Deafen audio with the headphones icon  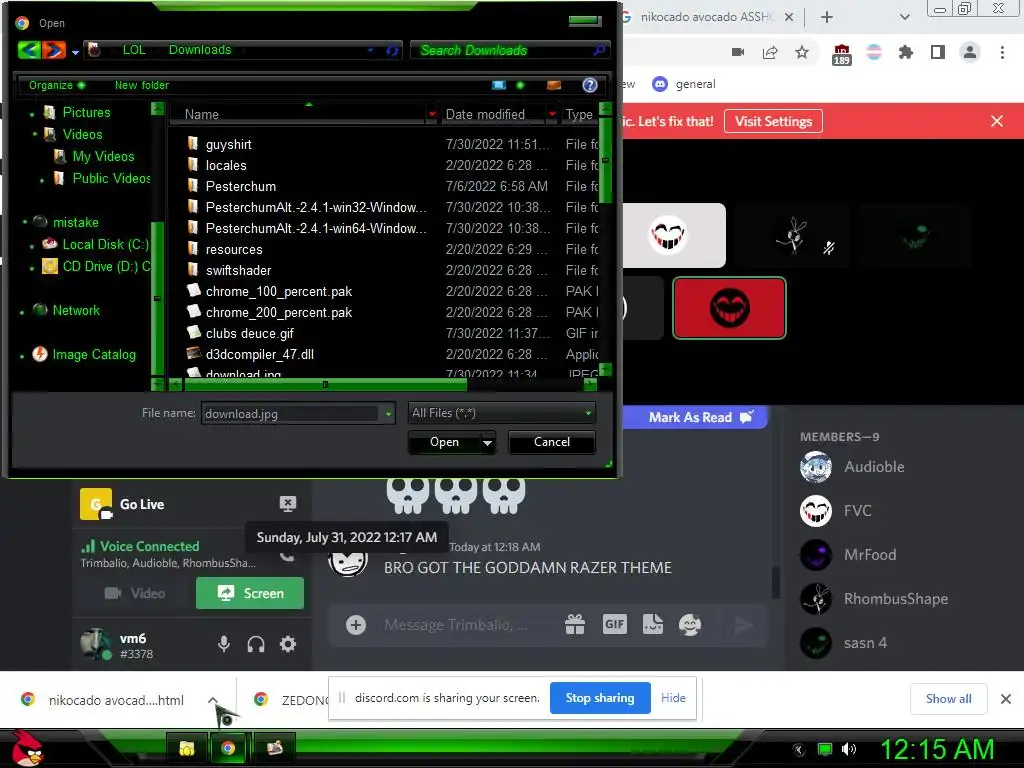pos(256,645)
